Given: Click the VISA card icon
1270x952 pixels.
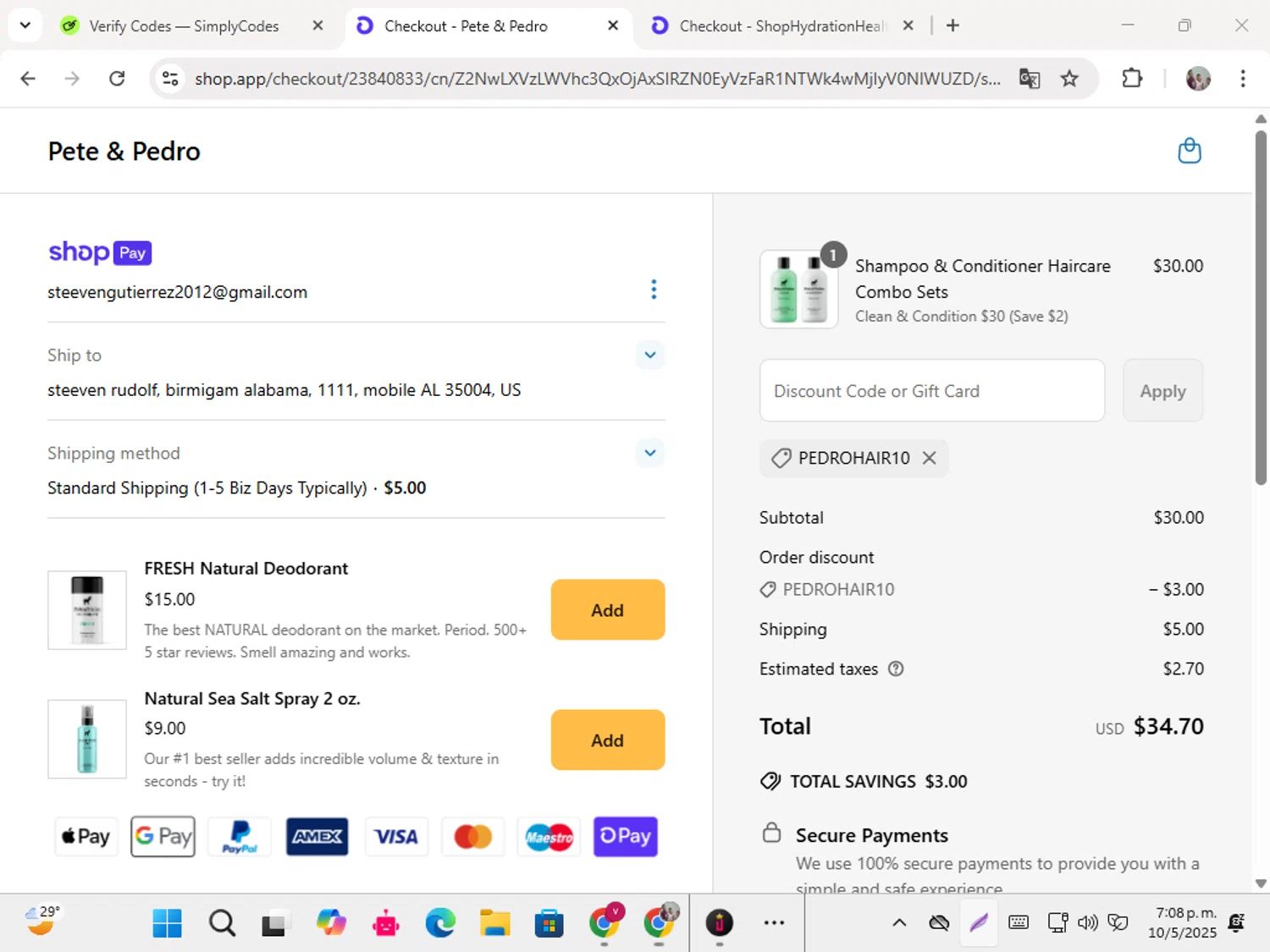Looking at the screenshot, I should (395, 836).
